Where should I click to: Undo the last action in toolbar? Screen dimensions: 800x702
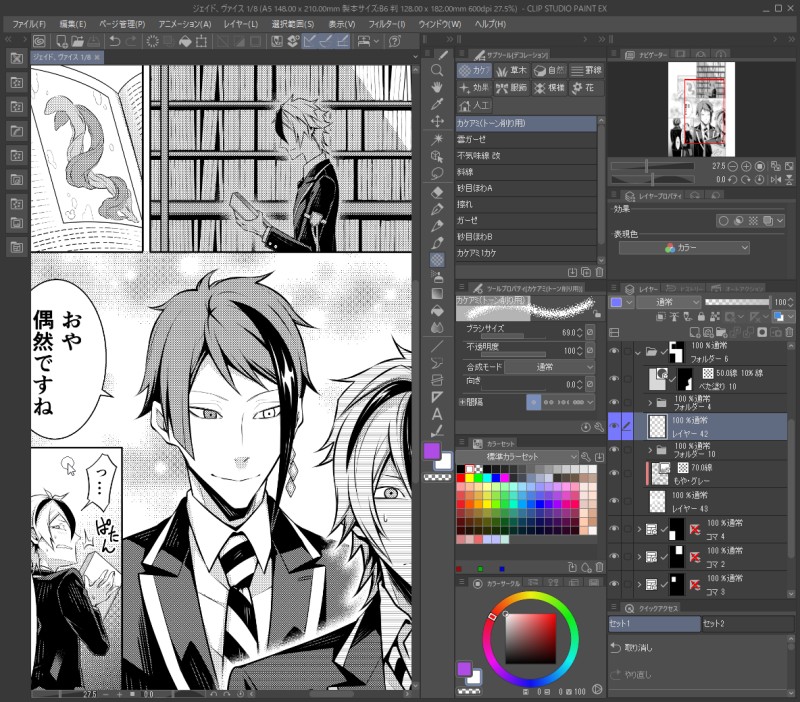[x=115, y=41]
